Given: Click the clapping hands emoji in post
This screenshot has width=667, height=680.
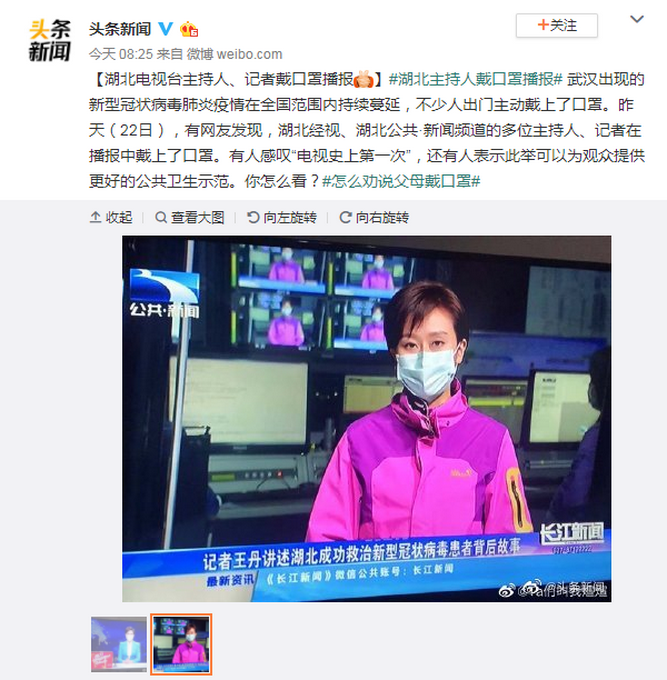Looking at the screenshot, I should coord(363,79).
